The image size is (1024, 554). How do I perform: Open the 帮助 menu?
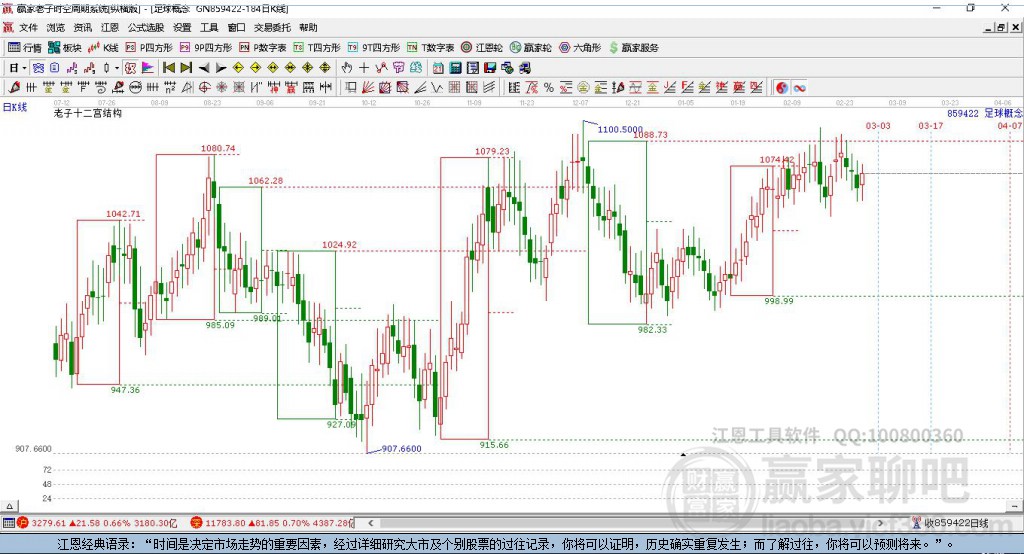(x=308, y=27)
